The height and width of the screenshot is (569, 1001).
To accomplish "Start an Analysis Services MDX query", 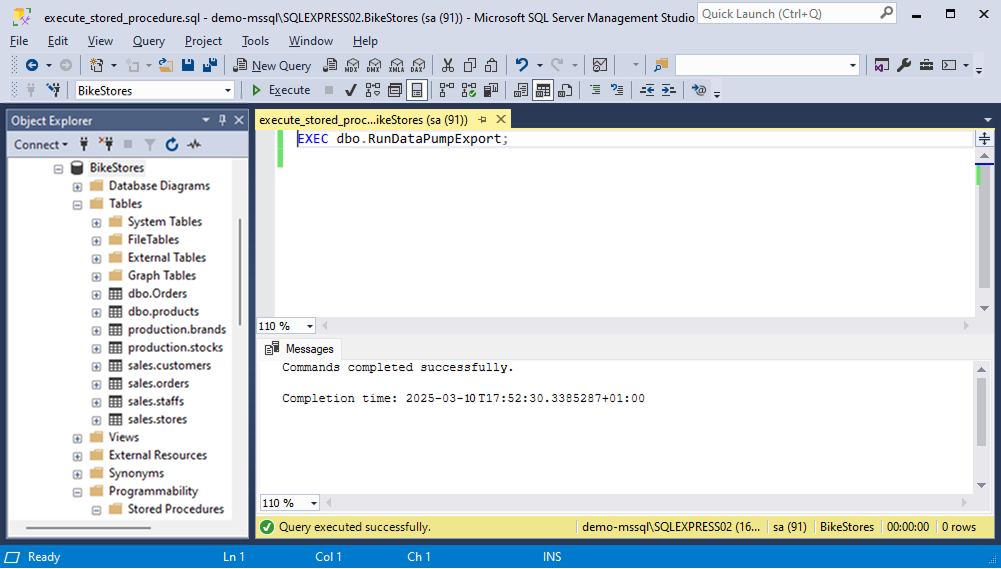I will (352, 65).
